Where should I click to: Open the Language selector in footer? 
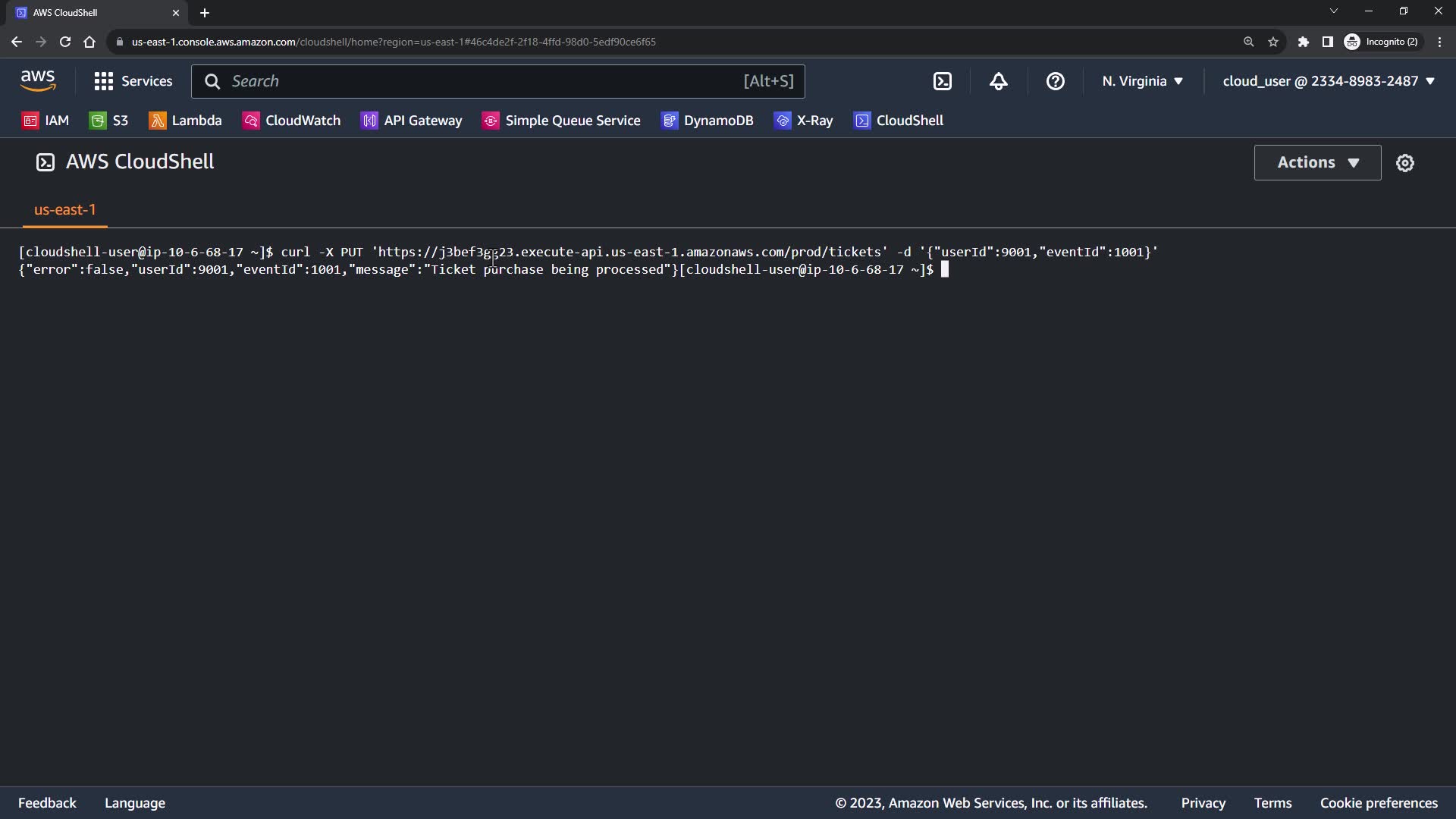(135, 803)
